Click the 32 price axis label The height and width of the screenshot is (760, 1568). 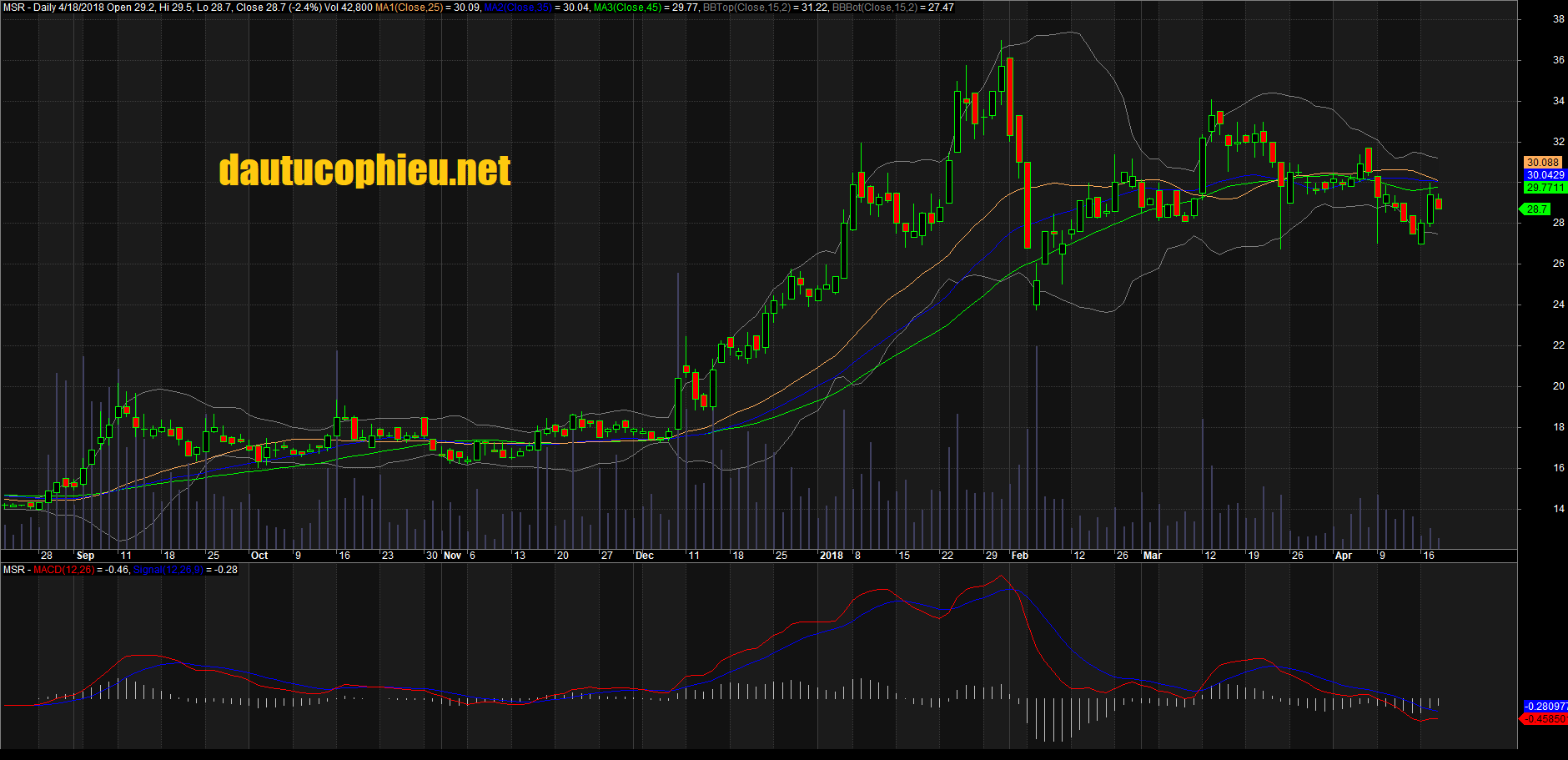coord(1558,142)
